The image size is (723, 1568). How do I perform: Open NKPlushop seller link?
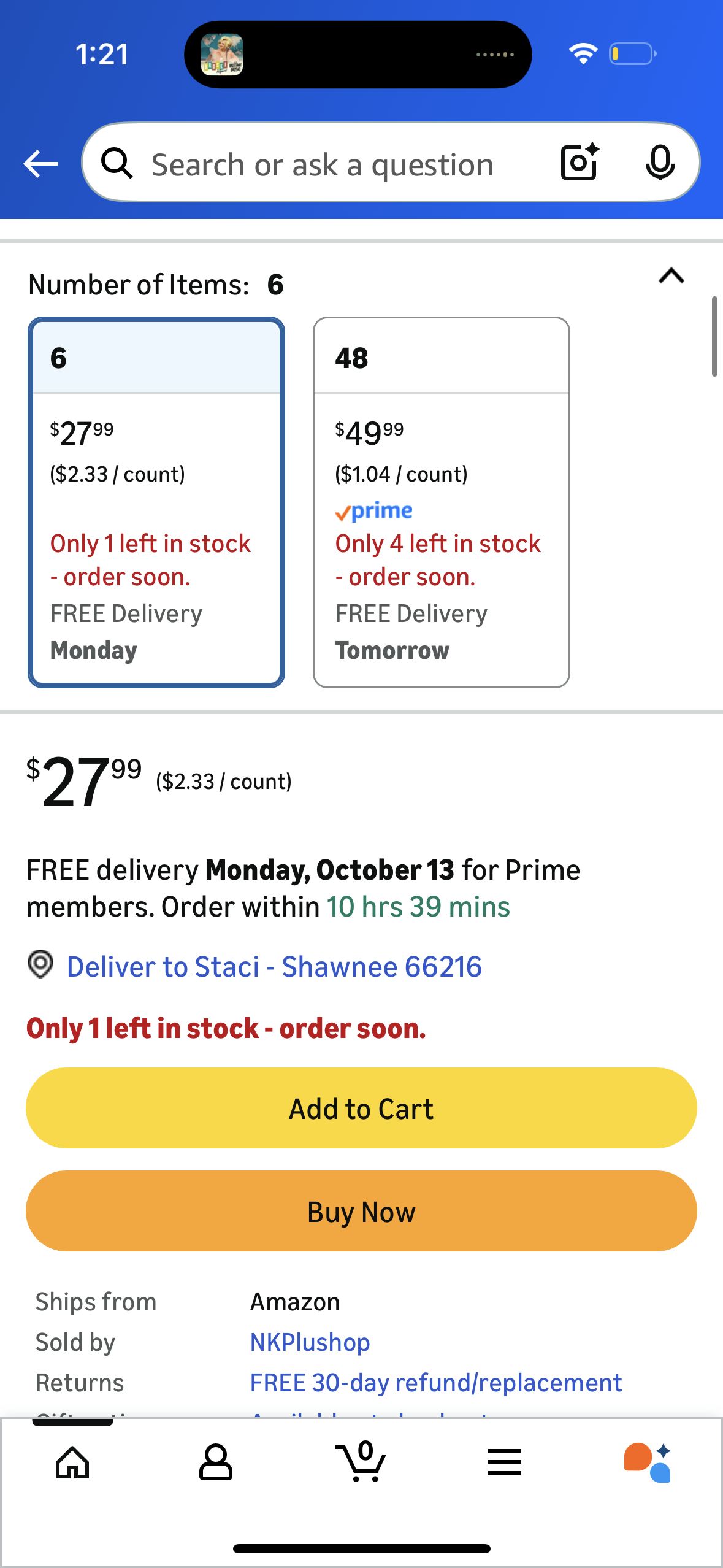coord(310,1342)
